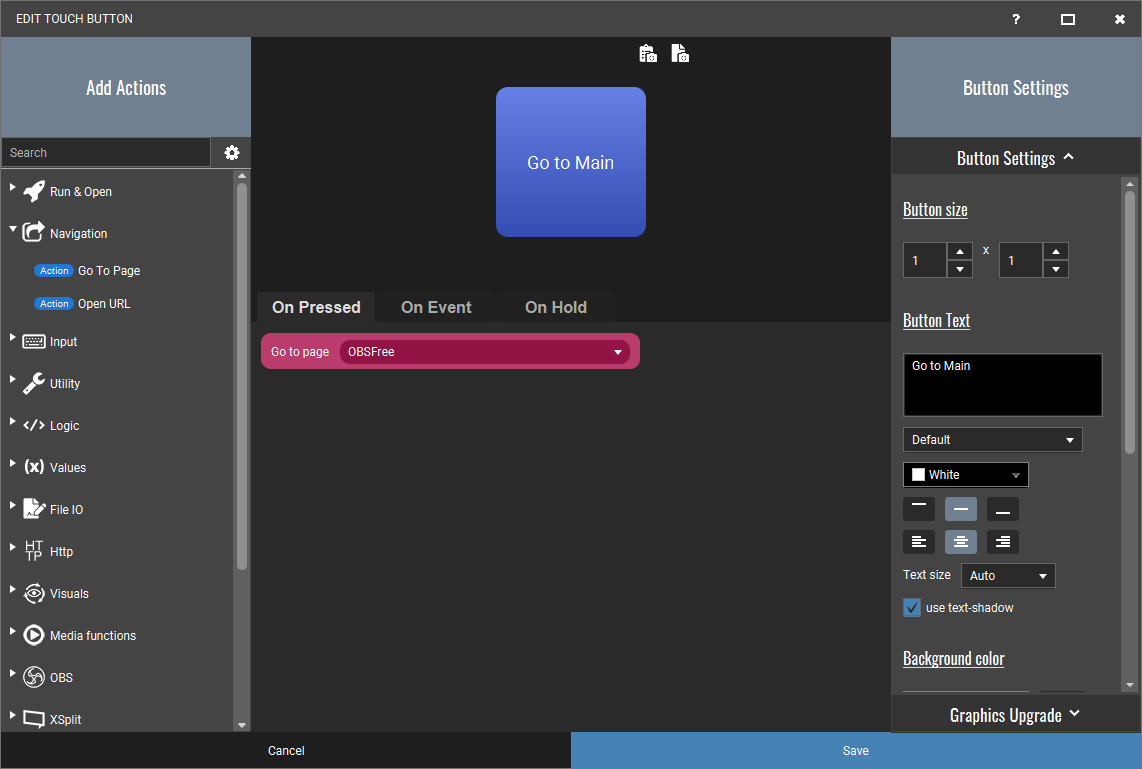Click the Run & Open rocket icon
1142x769 pixels.
pyautogui.click(x=34, y=192)
